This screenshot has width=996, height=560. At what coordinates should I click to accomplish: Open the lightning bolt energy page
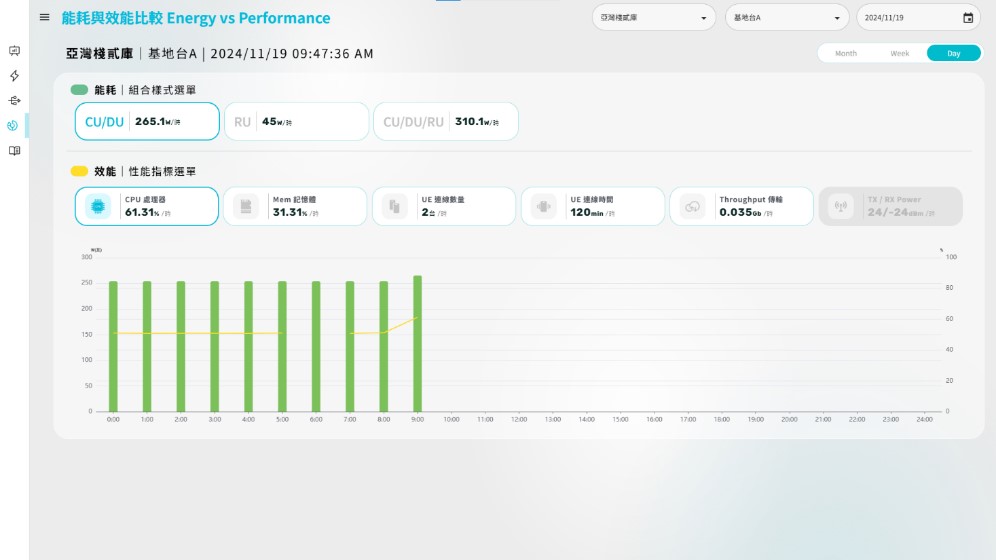click(x=14, y=76)
